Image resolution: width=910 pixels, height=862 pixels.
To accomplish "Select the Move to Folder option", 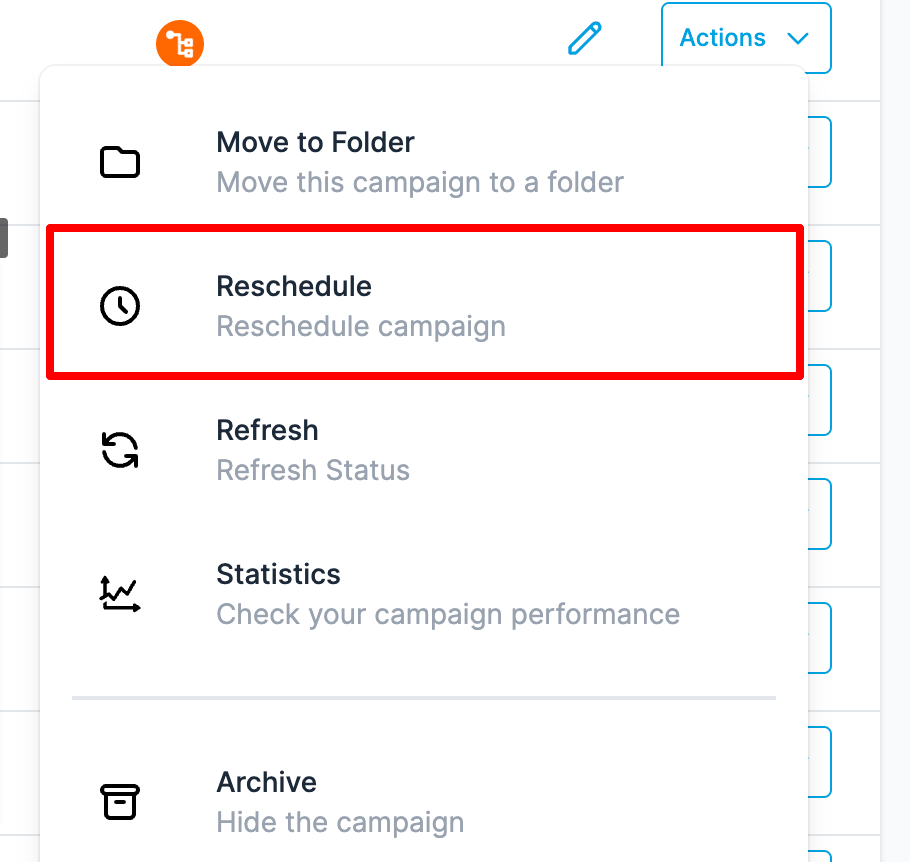I will (x=425, y=162).
